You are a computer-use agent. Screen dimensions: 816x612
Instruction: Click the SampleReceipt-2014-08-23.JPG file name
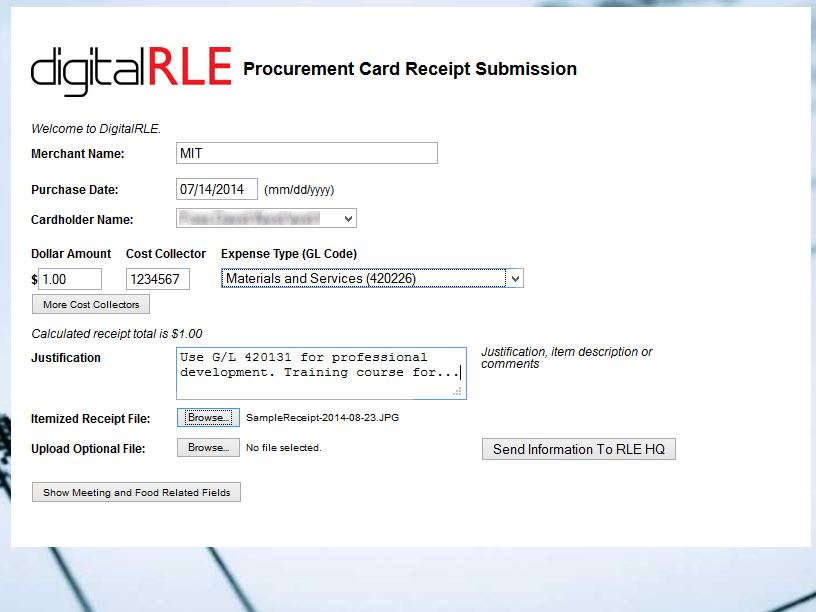click(x=322, y=417)
